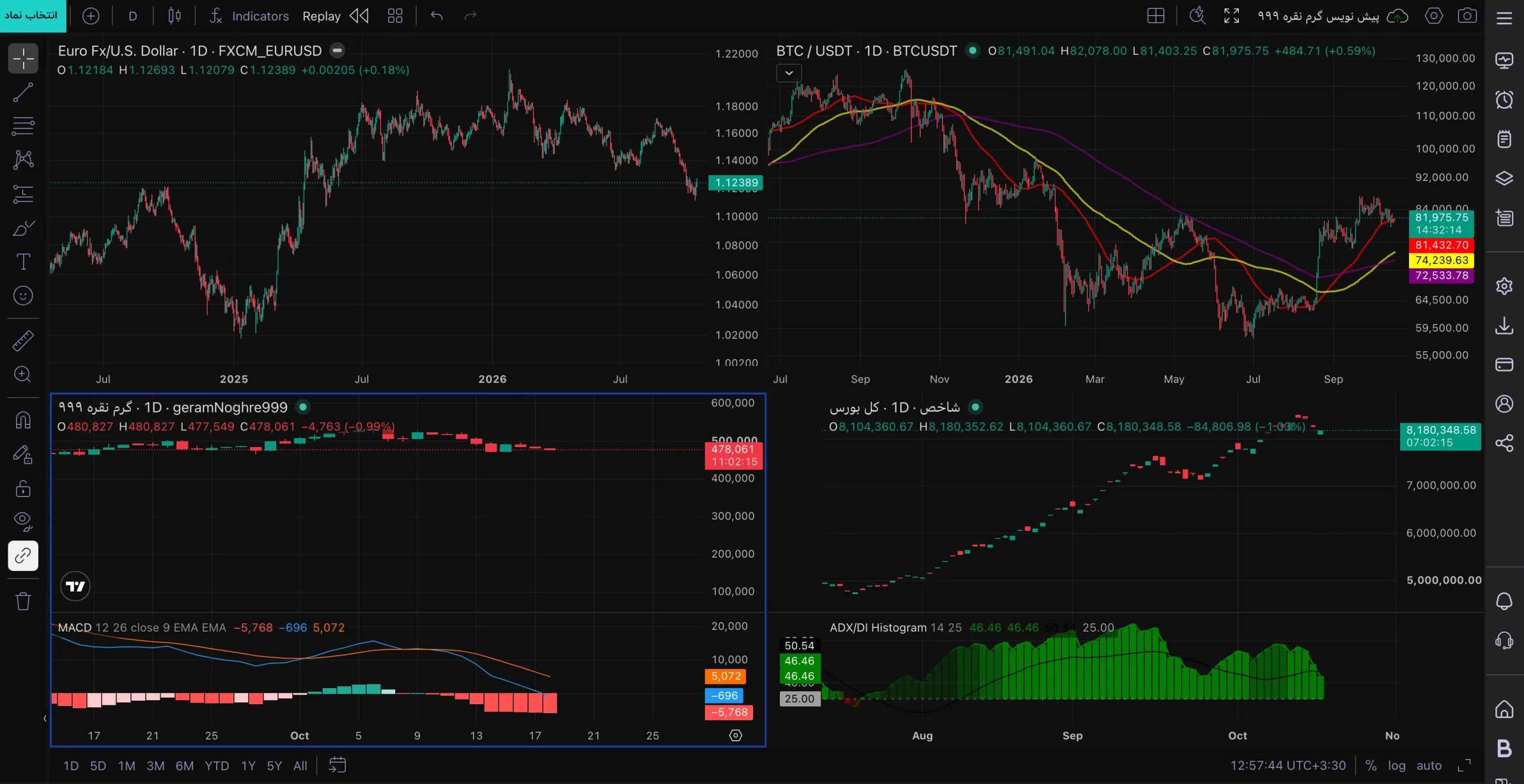This screenshot has width=1524, height=784.
Task: Open the Indicators menu
Action: tap(249, 16)
